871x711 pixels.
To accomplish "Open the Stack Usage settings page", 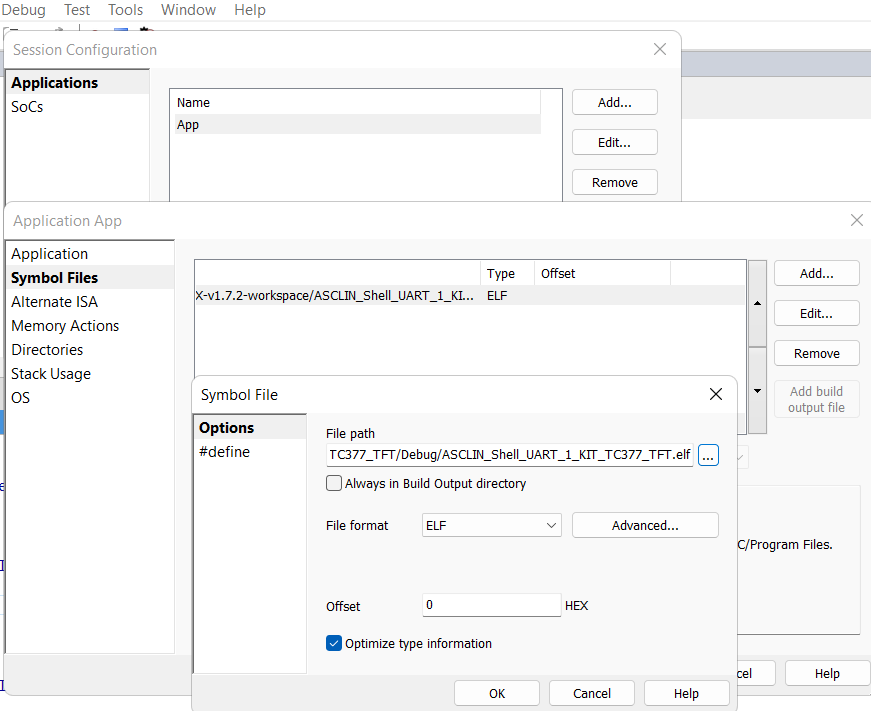I will [51, 373].
